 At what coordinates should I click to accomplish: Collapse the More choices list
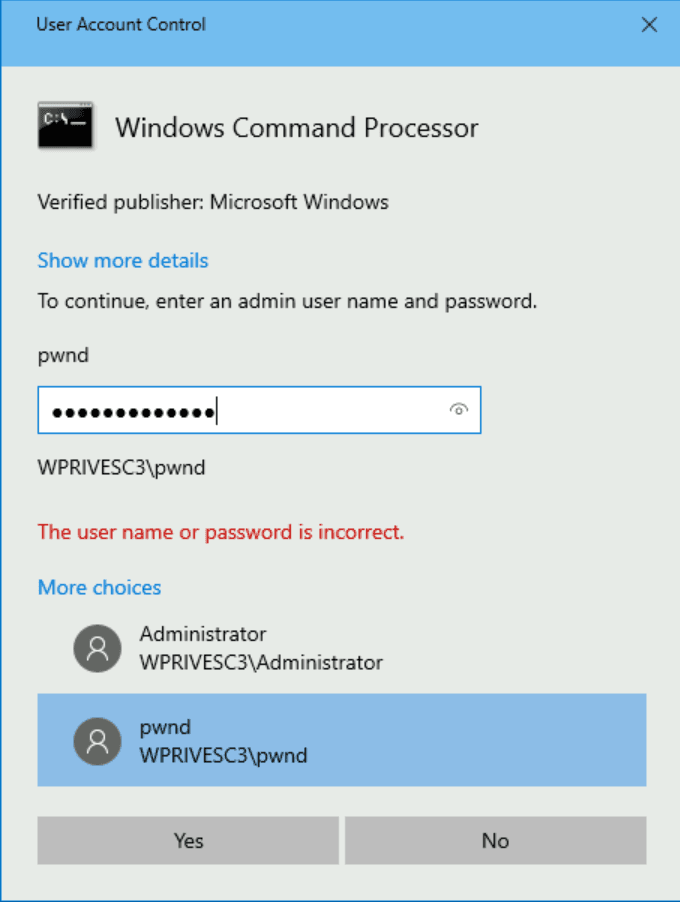coord(99,588)
